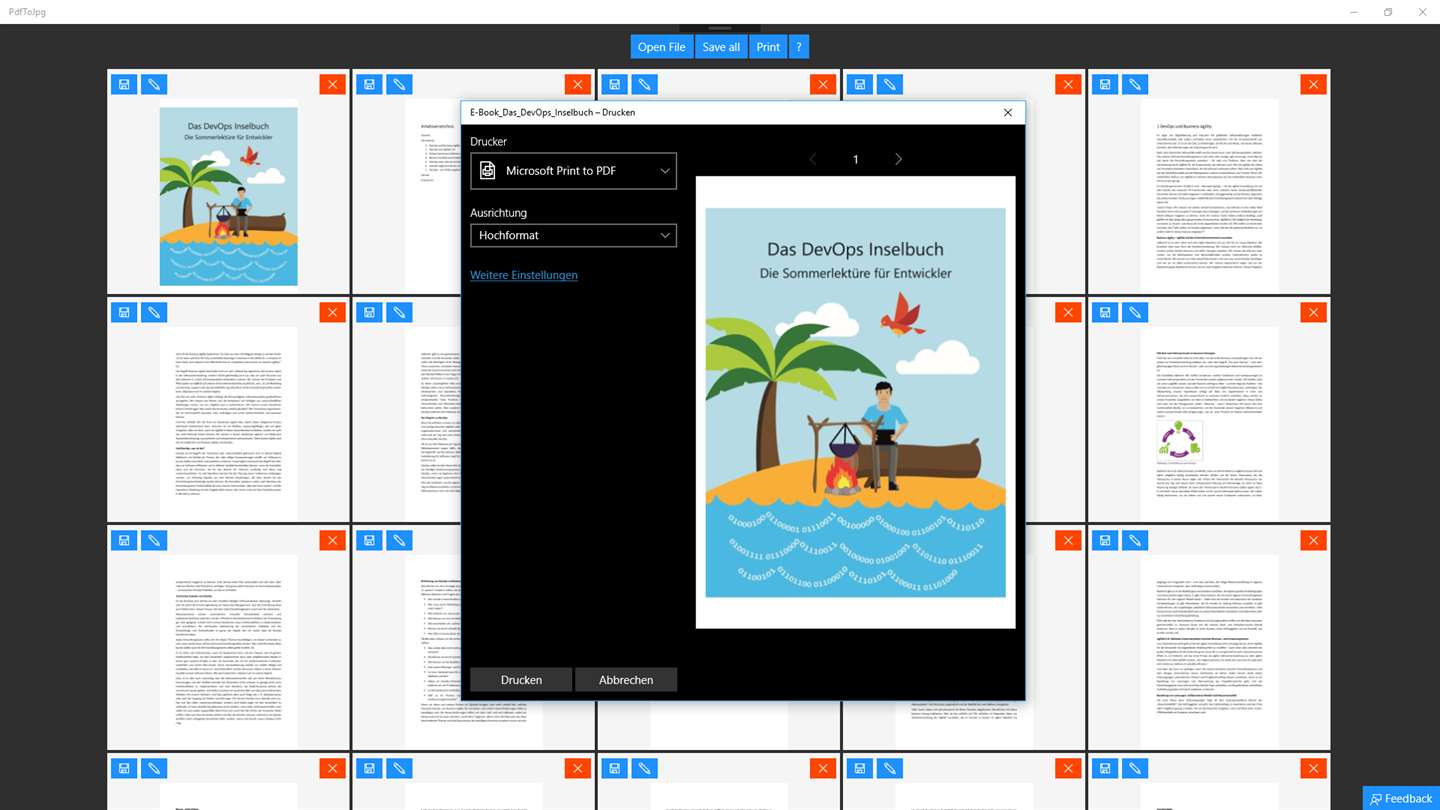
Task: Delete the first page in the third row
Action: [332, 541]
